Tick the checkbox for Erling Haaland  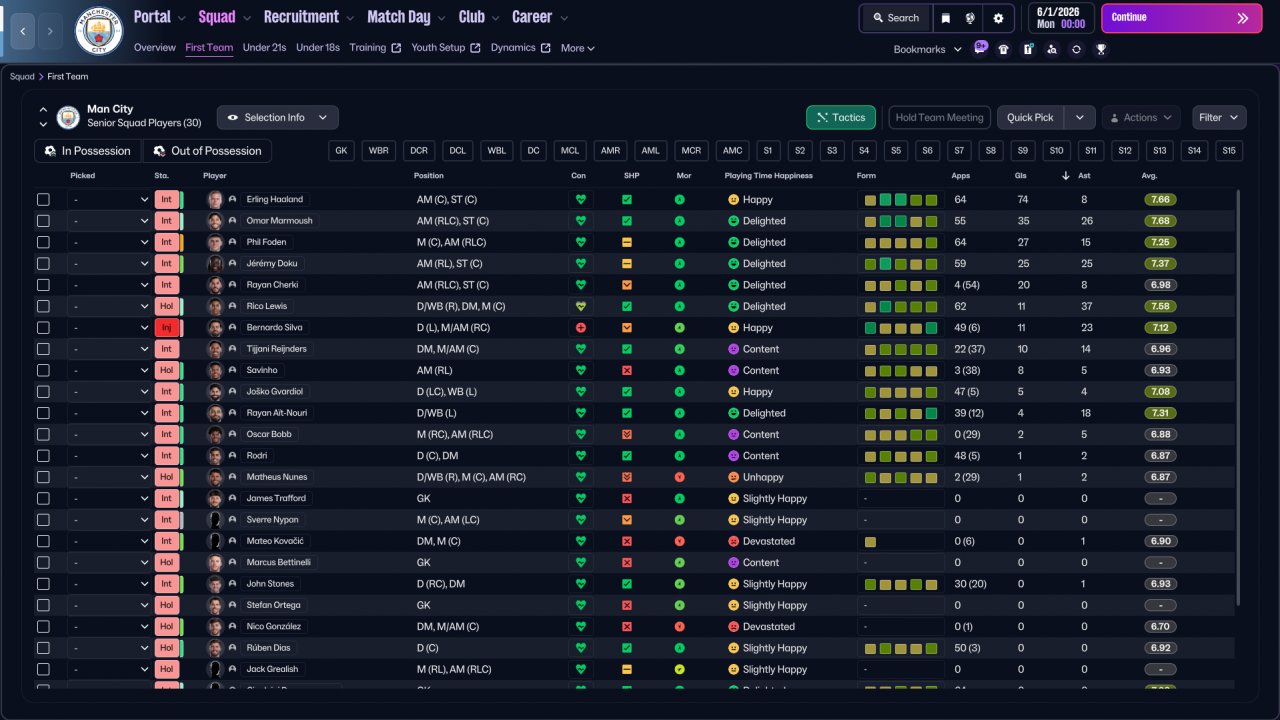click(x=43, y=200)
